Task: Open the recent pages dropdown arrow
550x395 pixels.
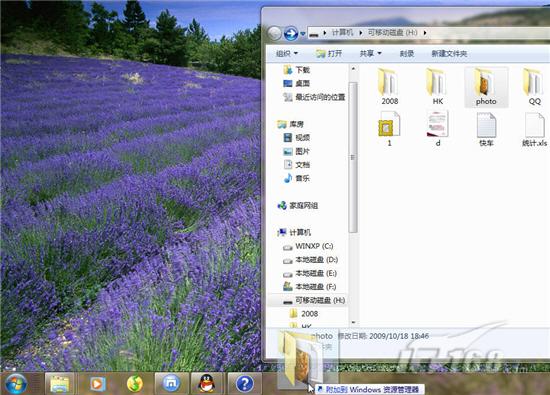Action: coord(303,34)
